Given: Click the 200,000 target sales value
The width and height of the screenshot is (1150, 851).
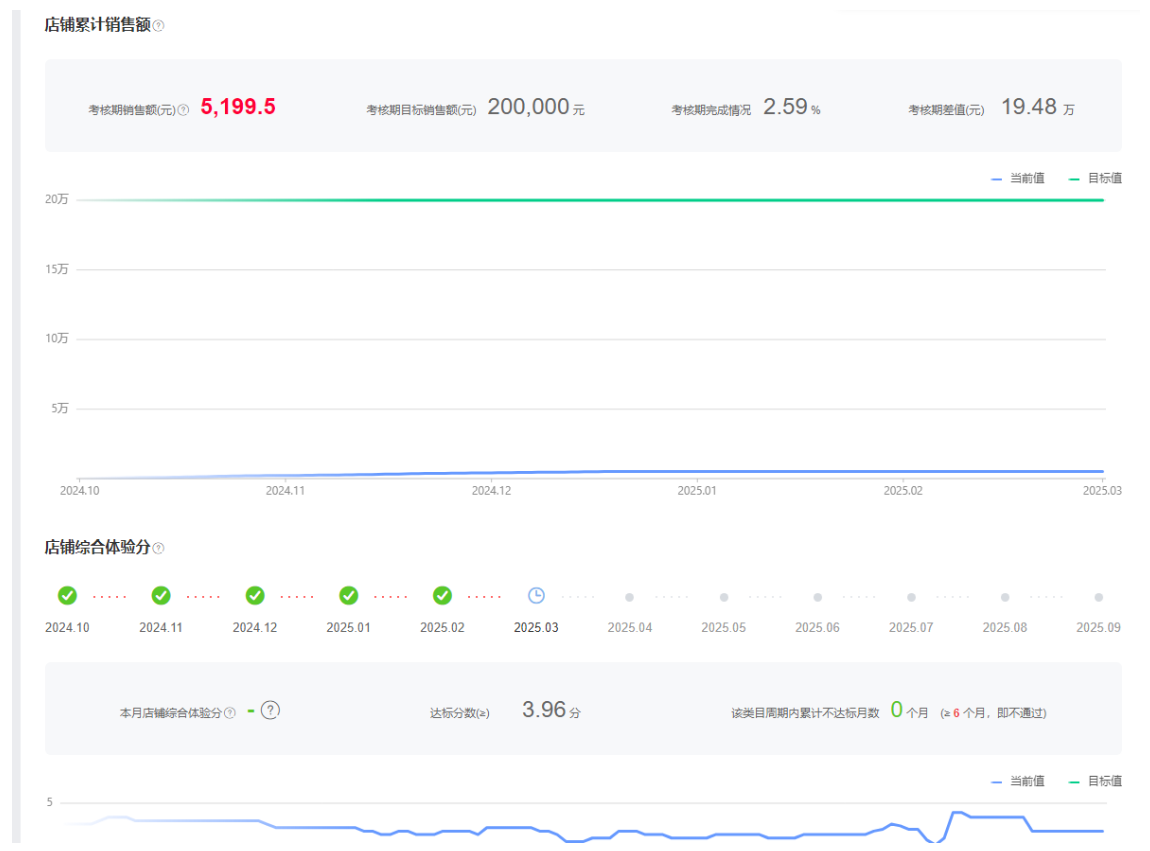Looking at the screenshot, I should tap(528, 107).
